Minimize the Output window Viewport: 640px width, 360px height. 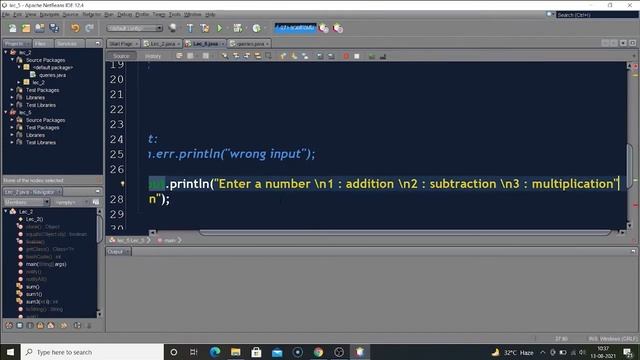coord(633,251)
